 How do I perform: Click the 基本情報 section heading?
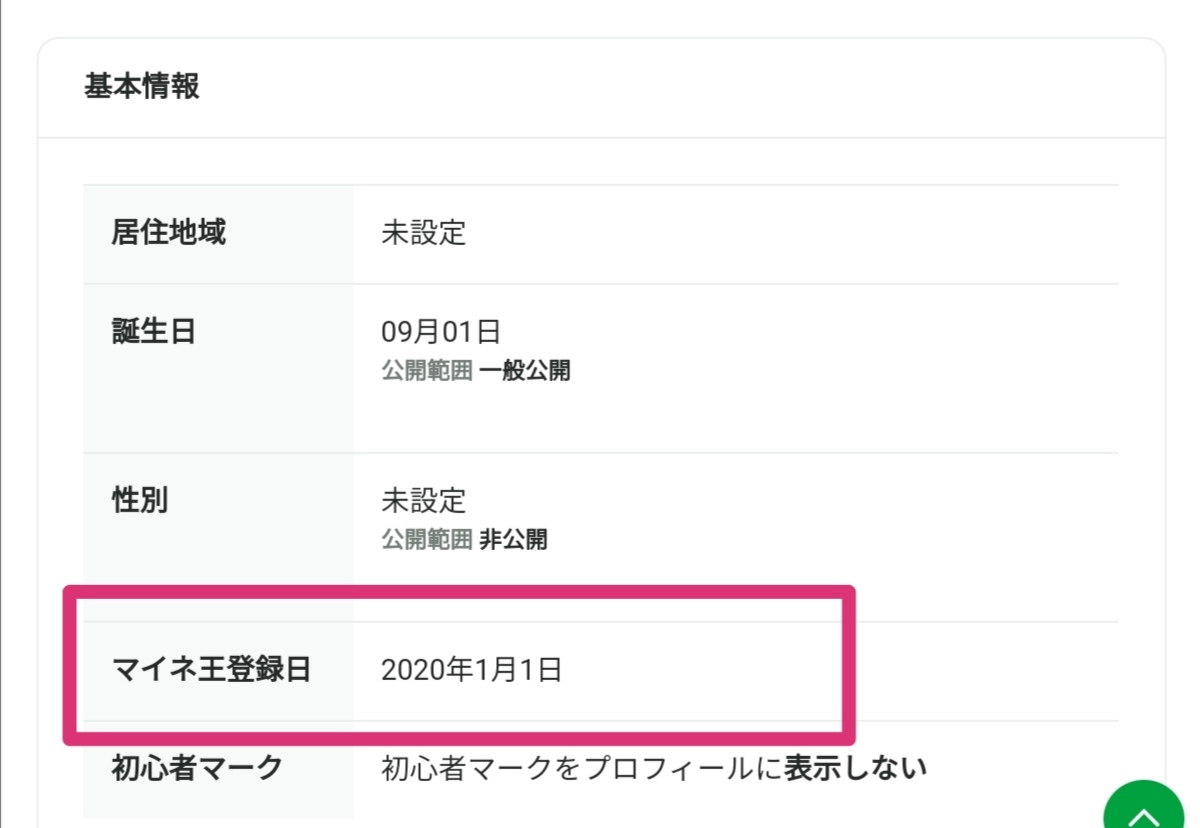click(x=142, y=87)
